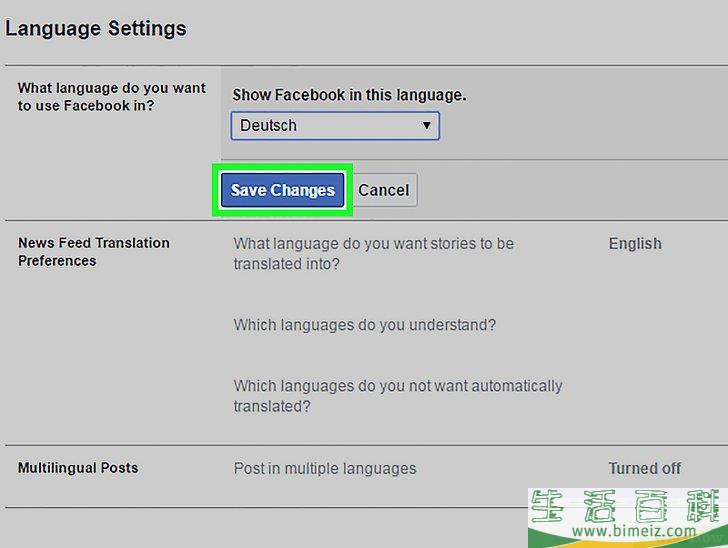Select the Language Settings heading

coord(96,28)
